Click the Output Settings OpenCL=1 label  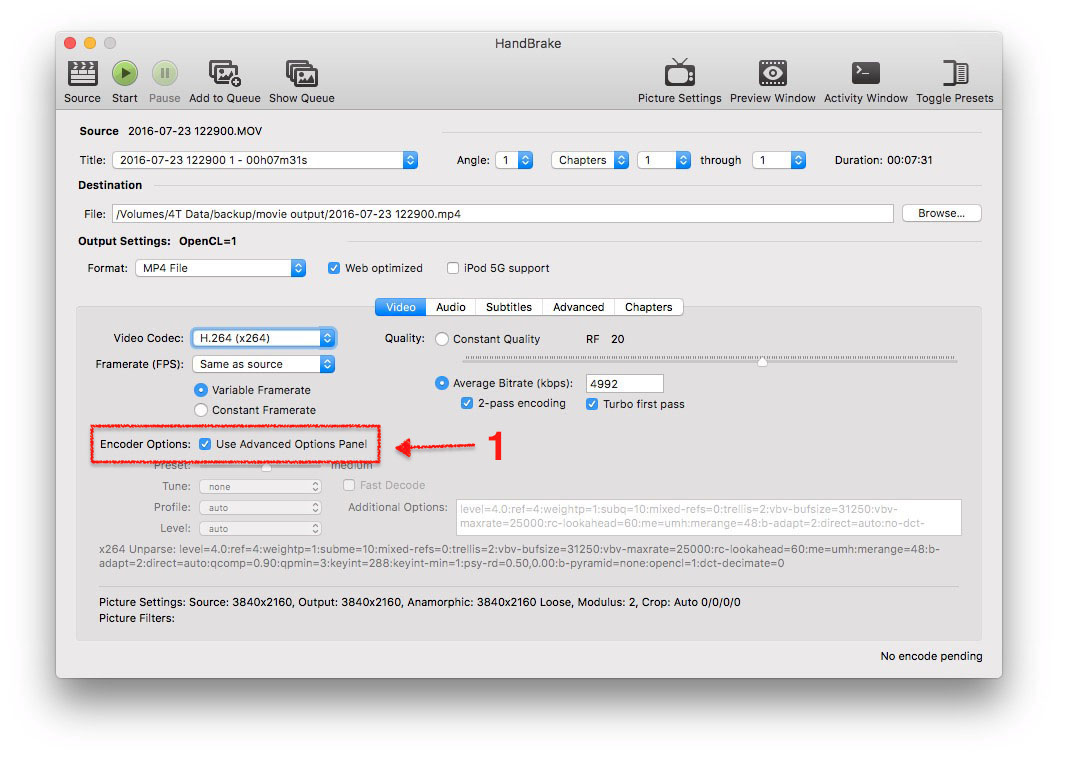coord(157,241)
